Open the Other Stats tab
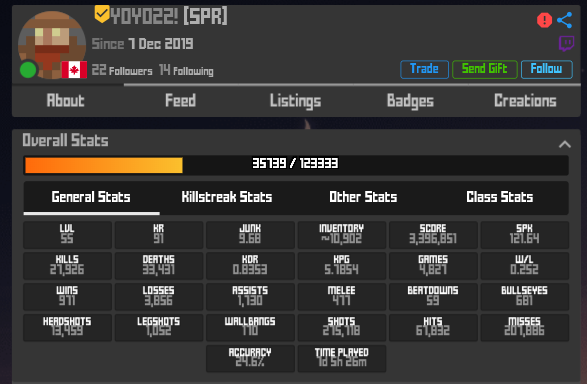Screen dimensions: 587x384 [363, 197]
